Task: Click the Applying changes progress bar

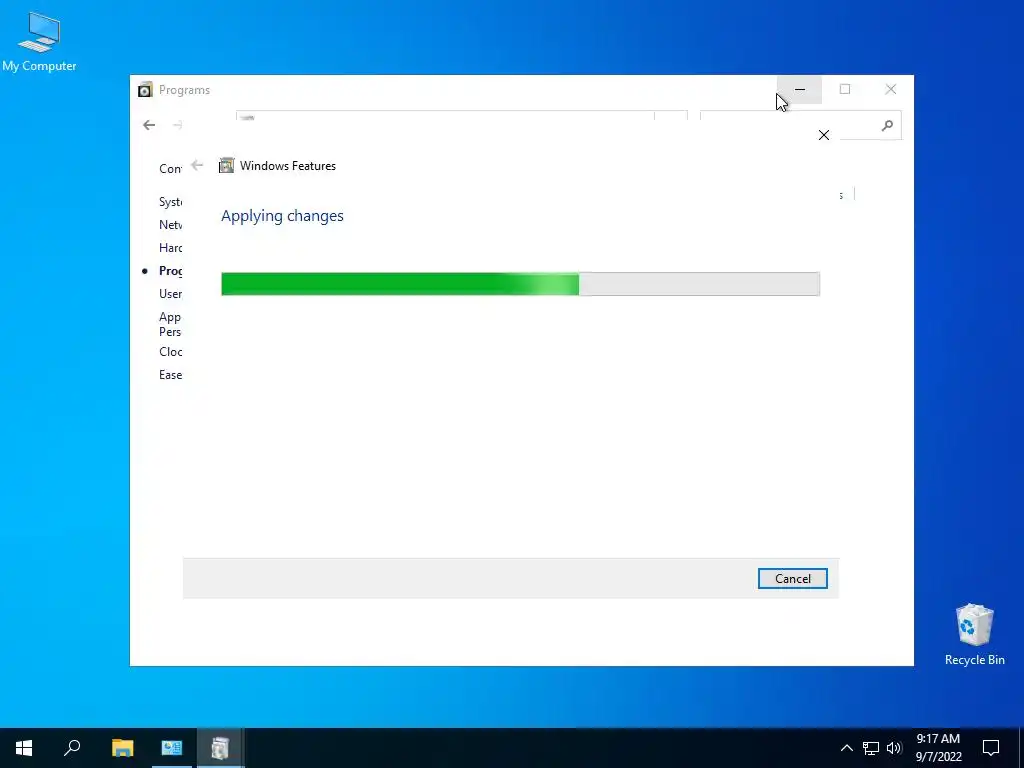Action: click(520, 284)
